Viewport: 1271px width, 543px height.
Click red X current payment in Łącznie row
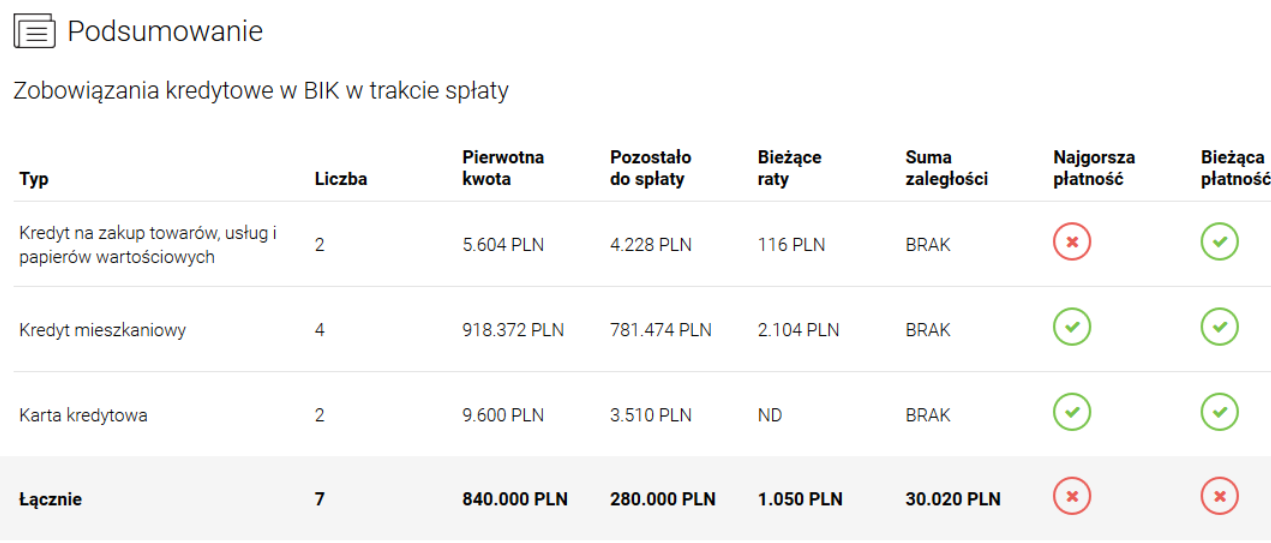(x=1220, y=496)
